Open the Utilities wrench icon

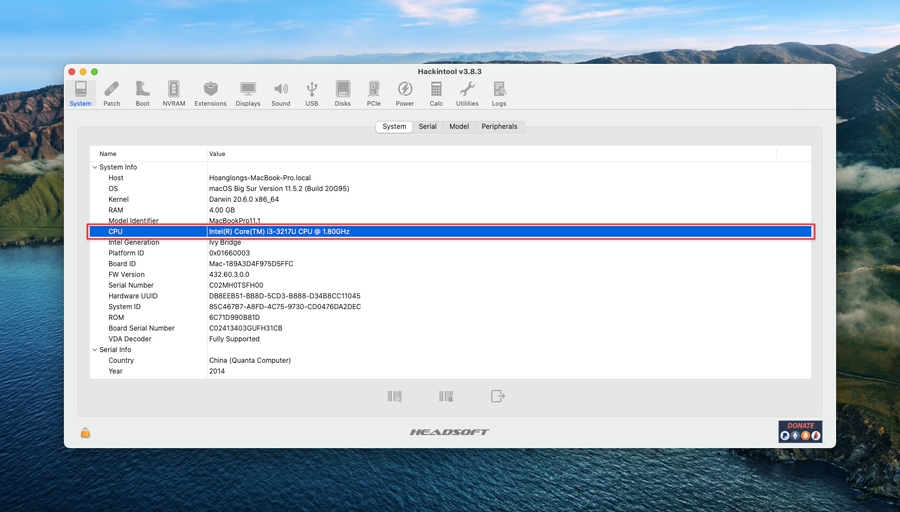467,93
